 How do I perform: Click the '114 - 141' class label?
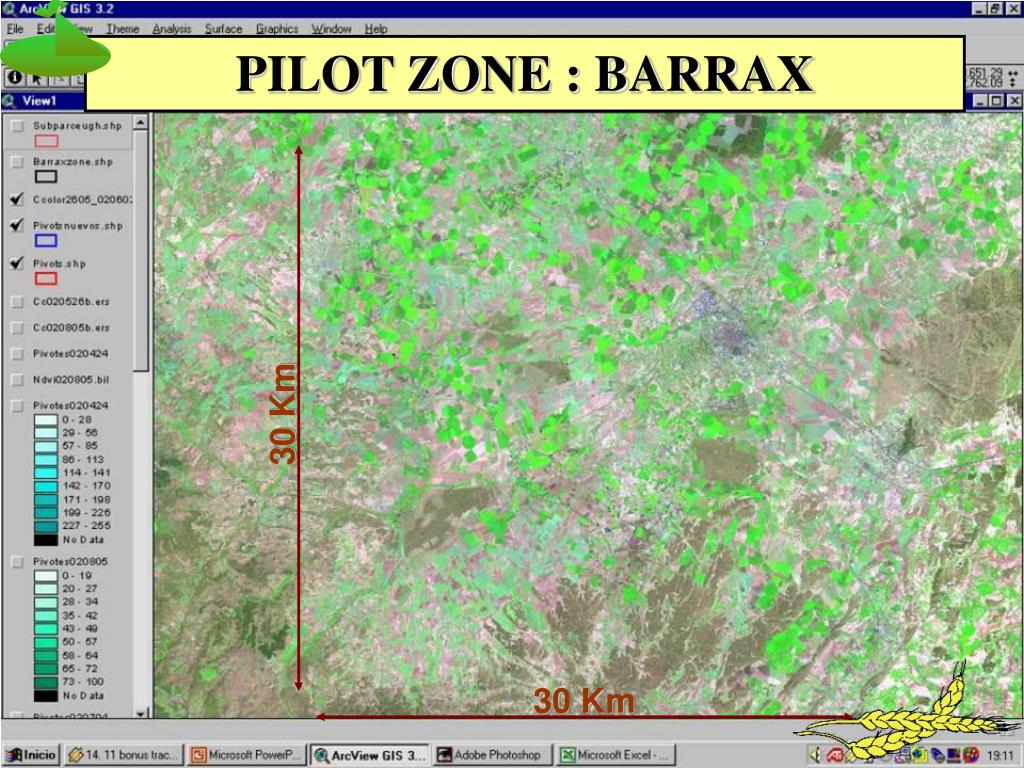[x=86, y=473]
